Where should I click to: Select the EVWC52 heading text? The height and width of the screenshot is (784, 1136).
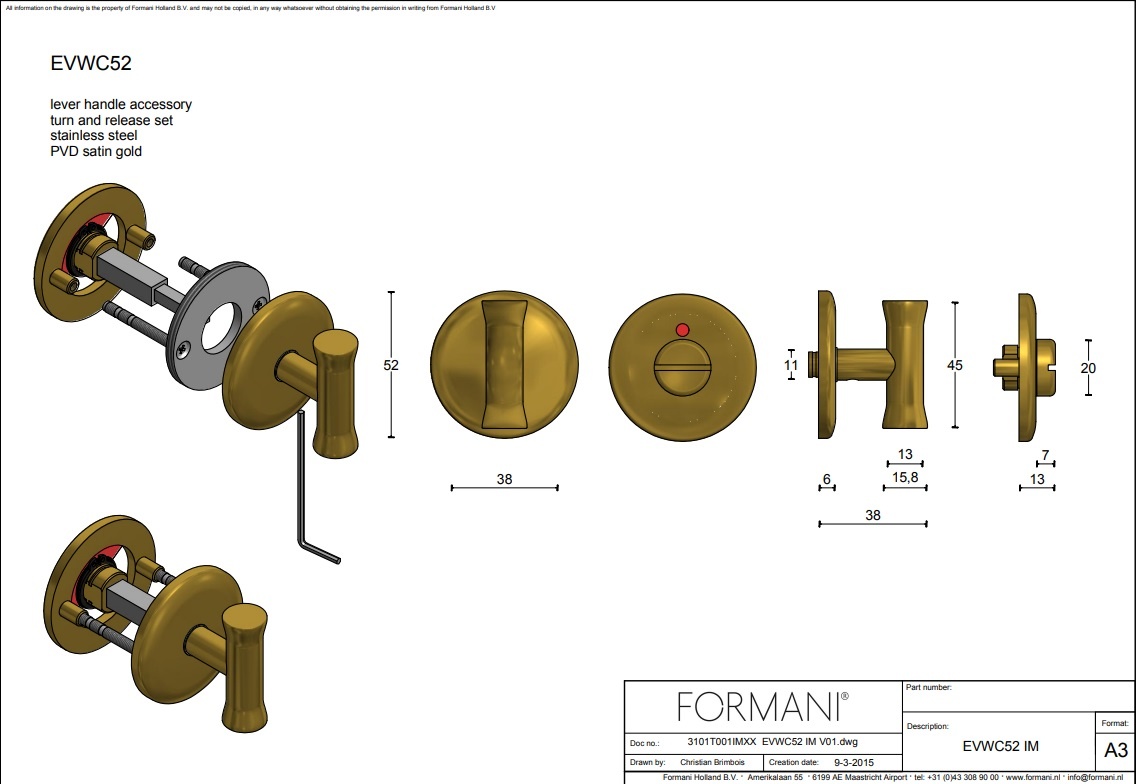(91, 64)
